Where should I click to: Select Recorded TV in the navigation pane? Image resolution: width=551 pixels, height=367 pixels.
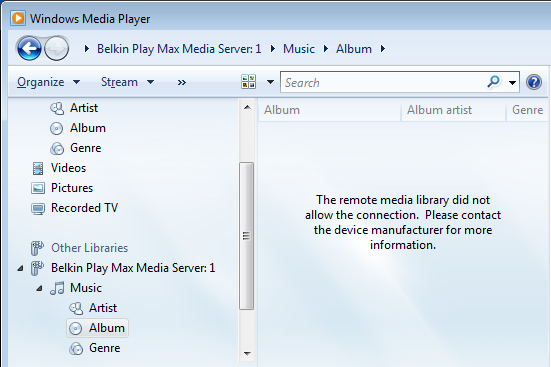(x=84, y=208)
